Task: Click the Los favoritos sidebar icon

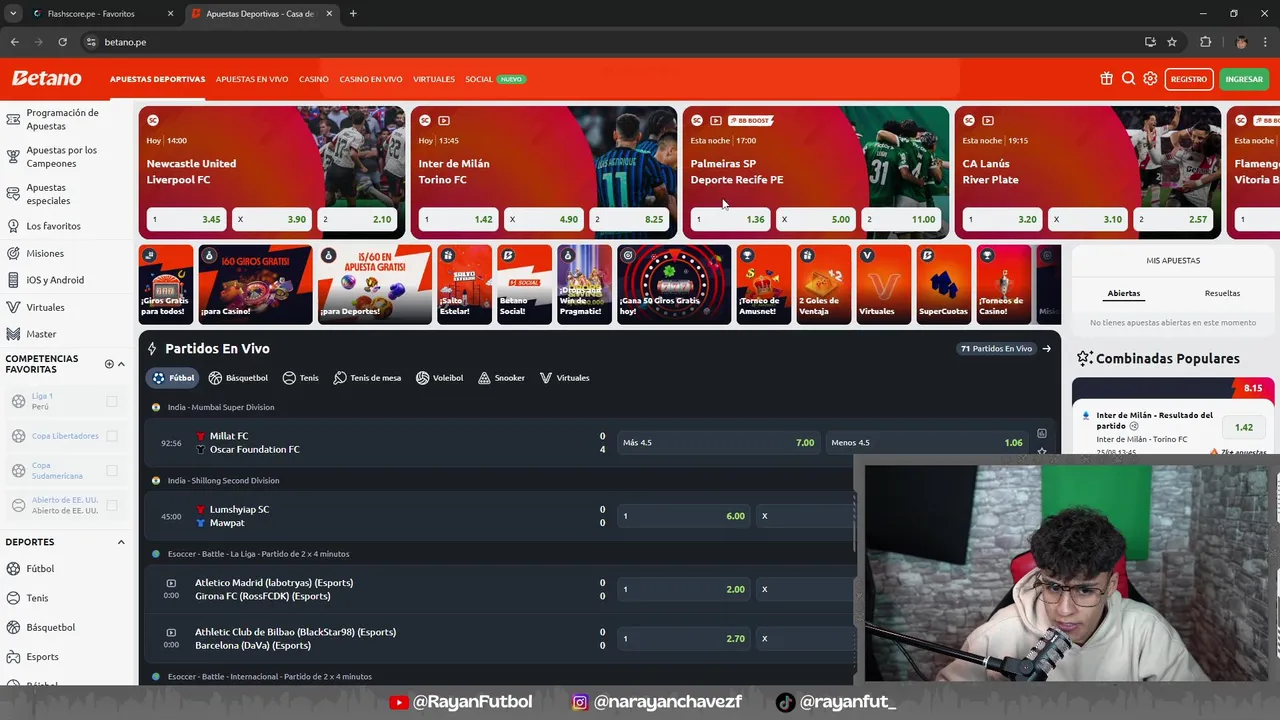Action: coord(13,226)
